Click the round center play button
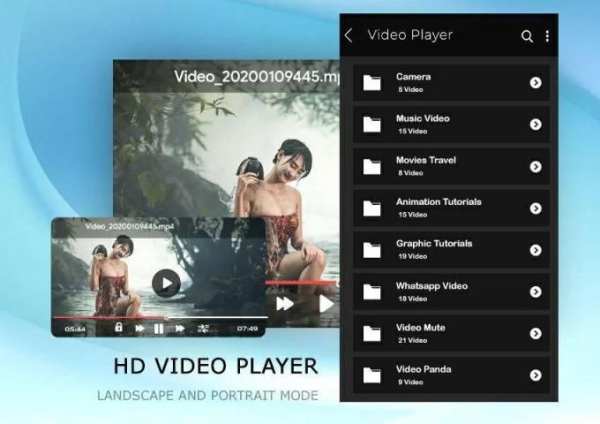 (x=166, y=283)
